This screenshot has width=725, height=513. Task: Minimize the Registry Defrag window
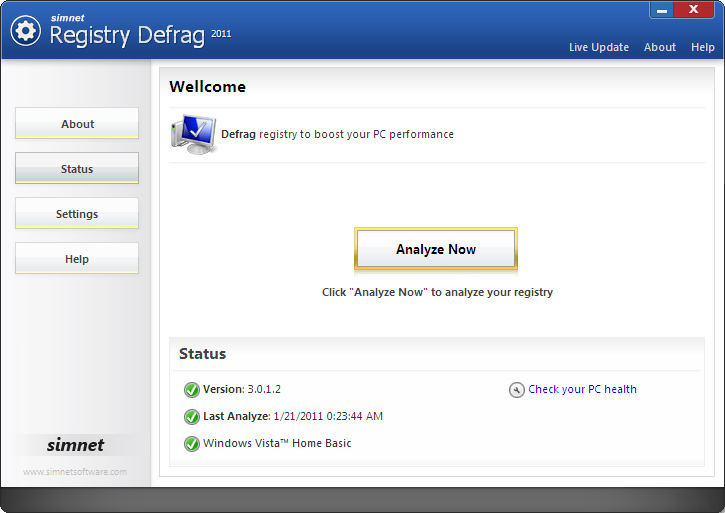coord(662,10)
